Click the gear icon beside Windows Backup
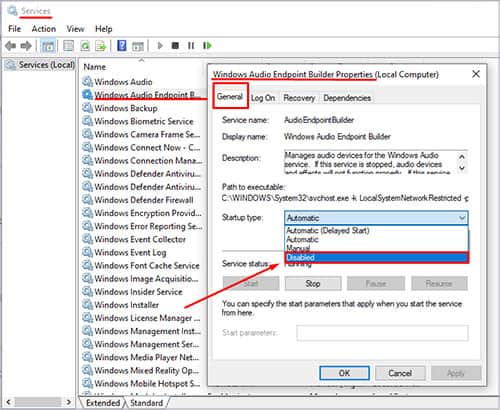 [87, 108]
